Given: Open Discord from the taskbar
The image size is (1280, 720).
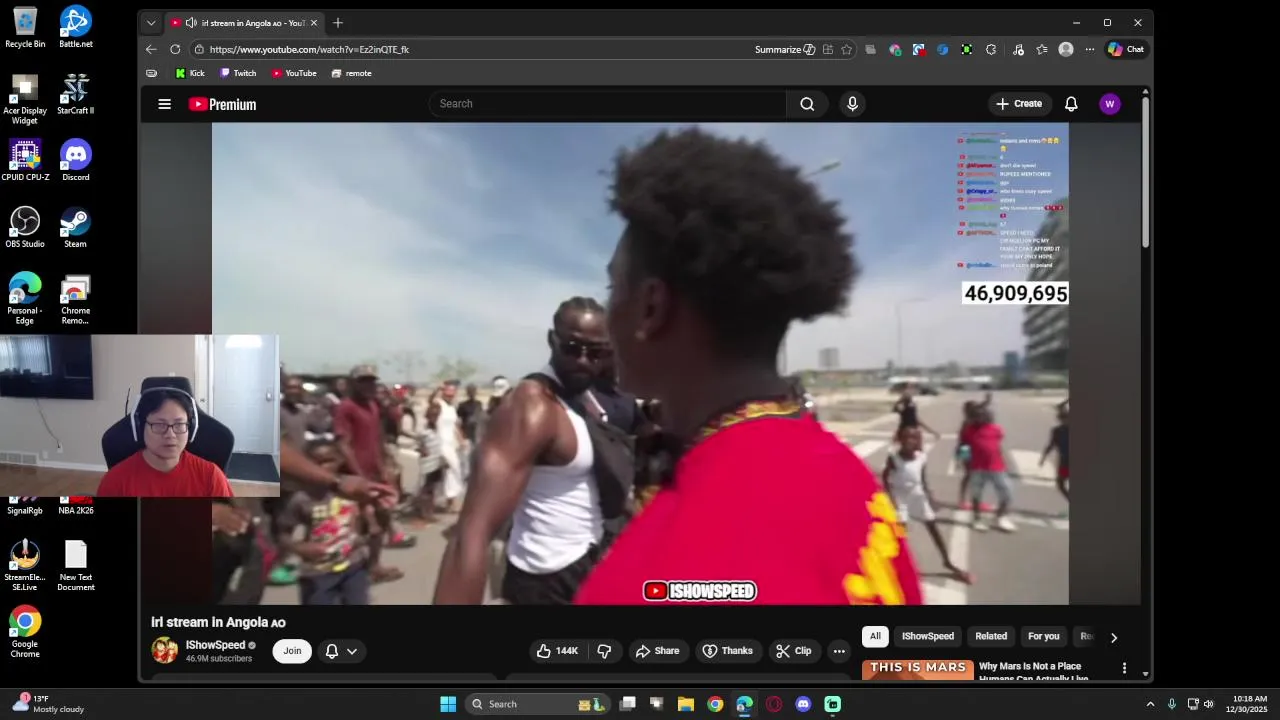Looking at the screenshot, I should 803,704.
